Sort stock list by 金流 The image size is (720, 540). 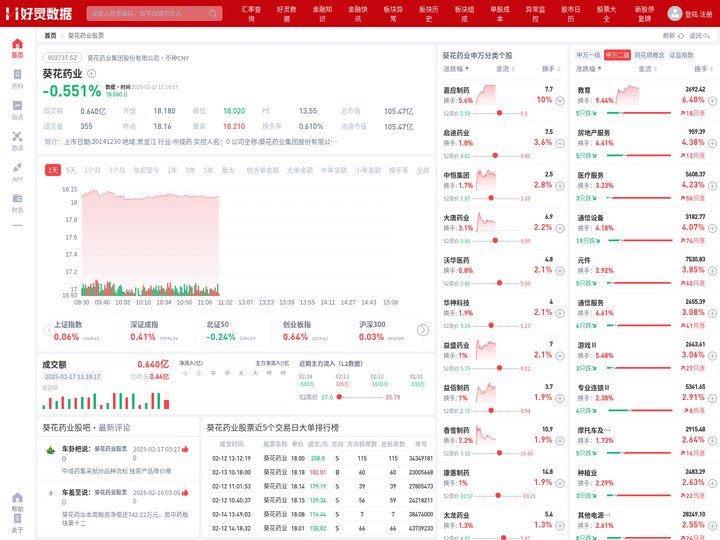pos(505,69)
